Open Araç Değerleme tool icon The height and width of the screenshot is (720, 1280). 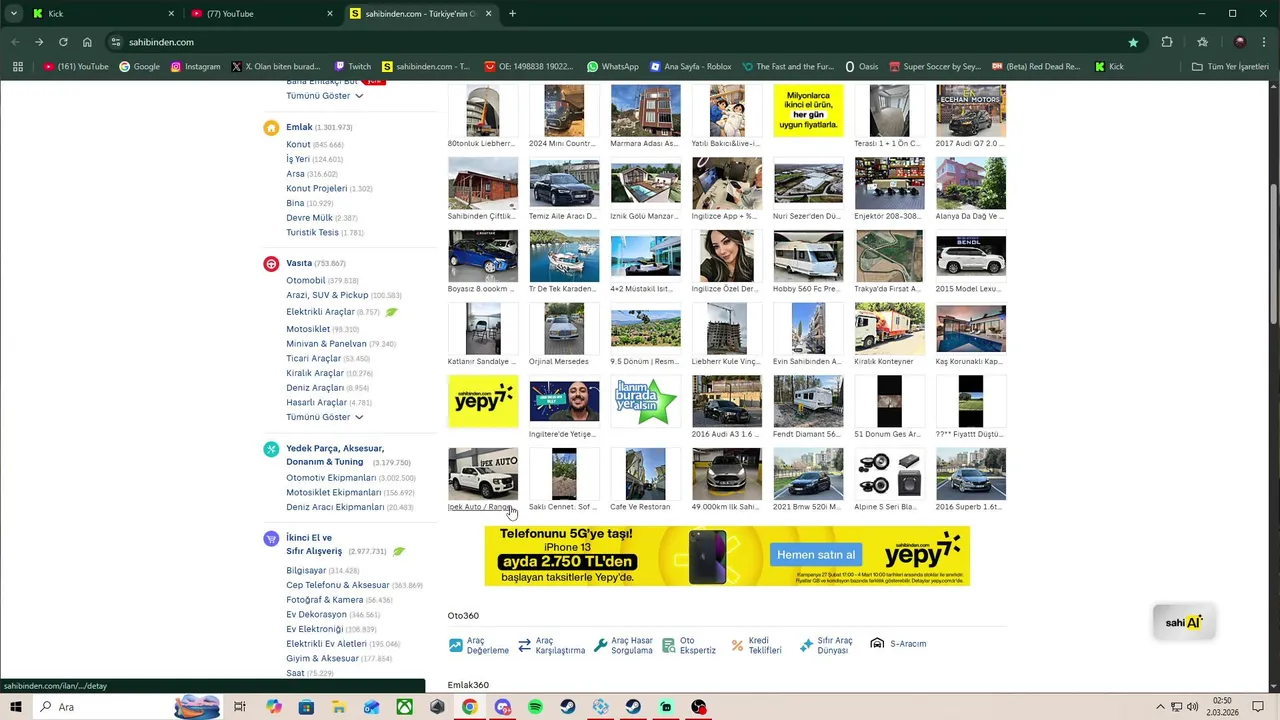(456, 646)
